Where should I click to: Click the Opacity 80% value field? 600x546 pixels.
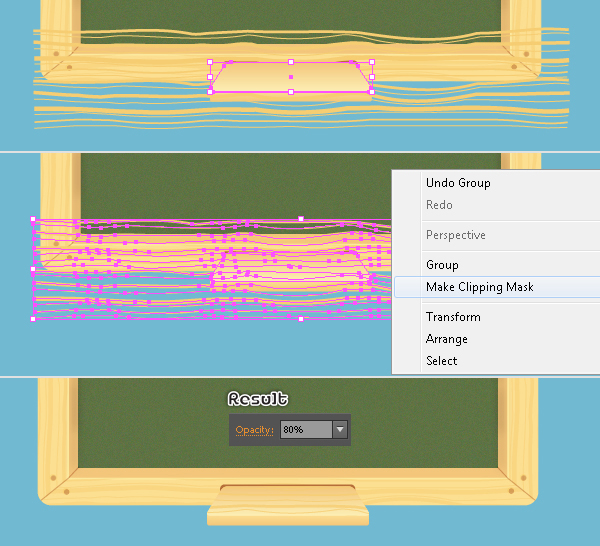(x=306, y=430)
